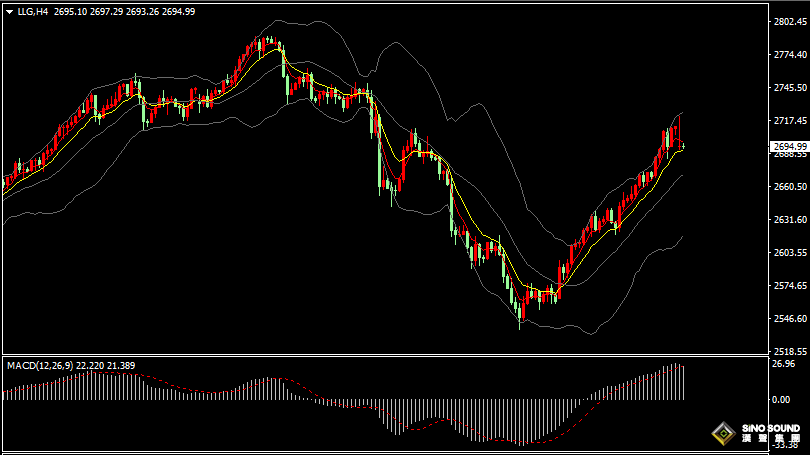Click the 2745.50 price axis label

click(789, 88)
